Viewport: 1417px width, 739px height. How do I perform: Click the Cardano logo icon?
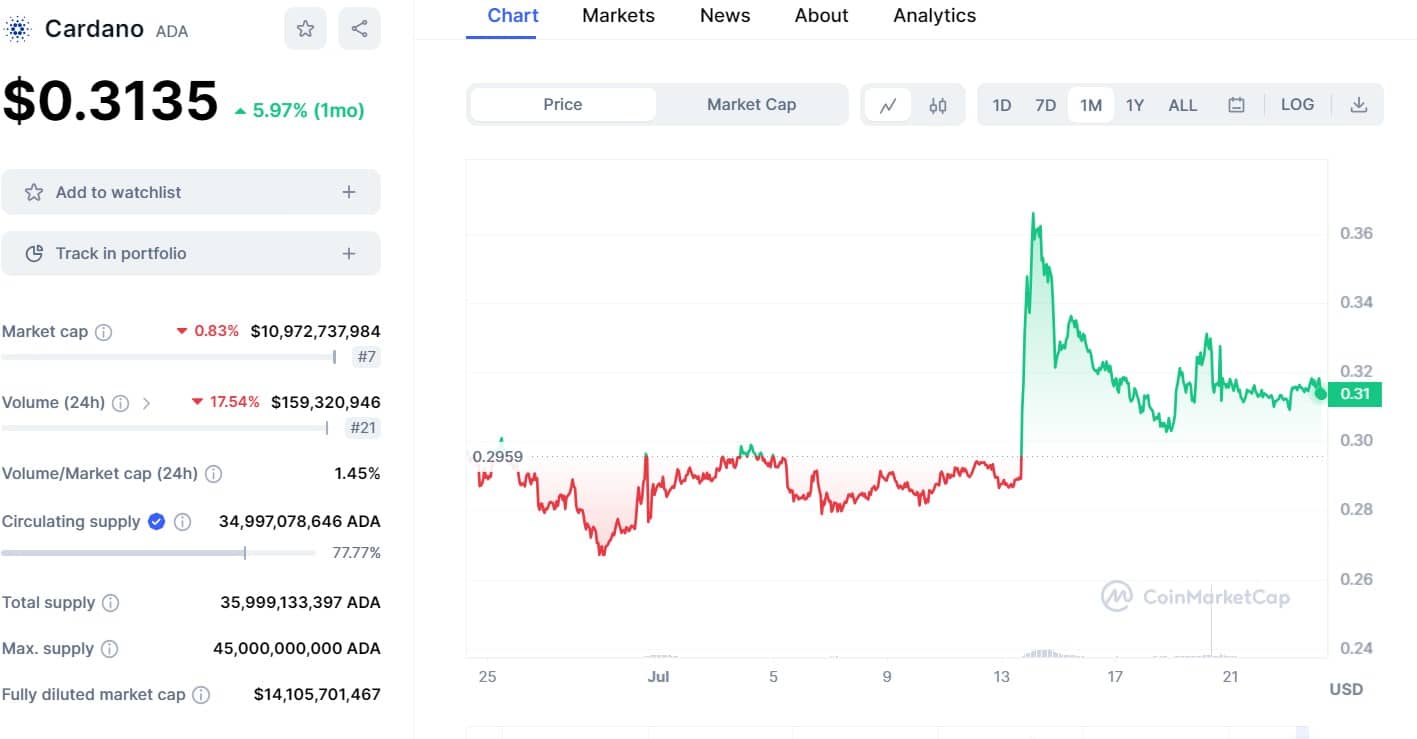pos(16,29)
